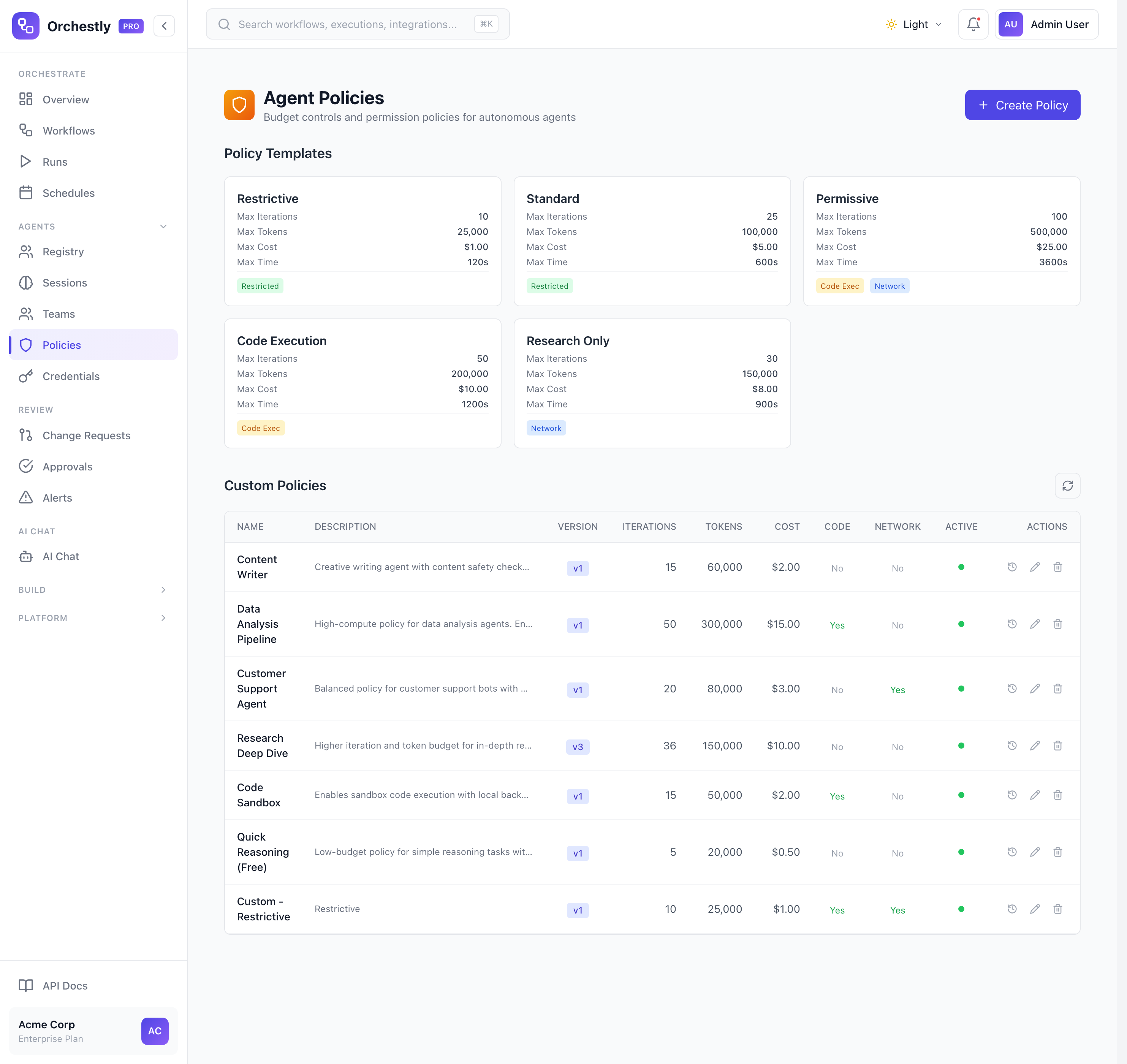
Task: Navigate to Schedules
Action: (x=93, y=193)
